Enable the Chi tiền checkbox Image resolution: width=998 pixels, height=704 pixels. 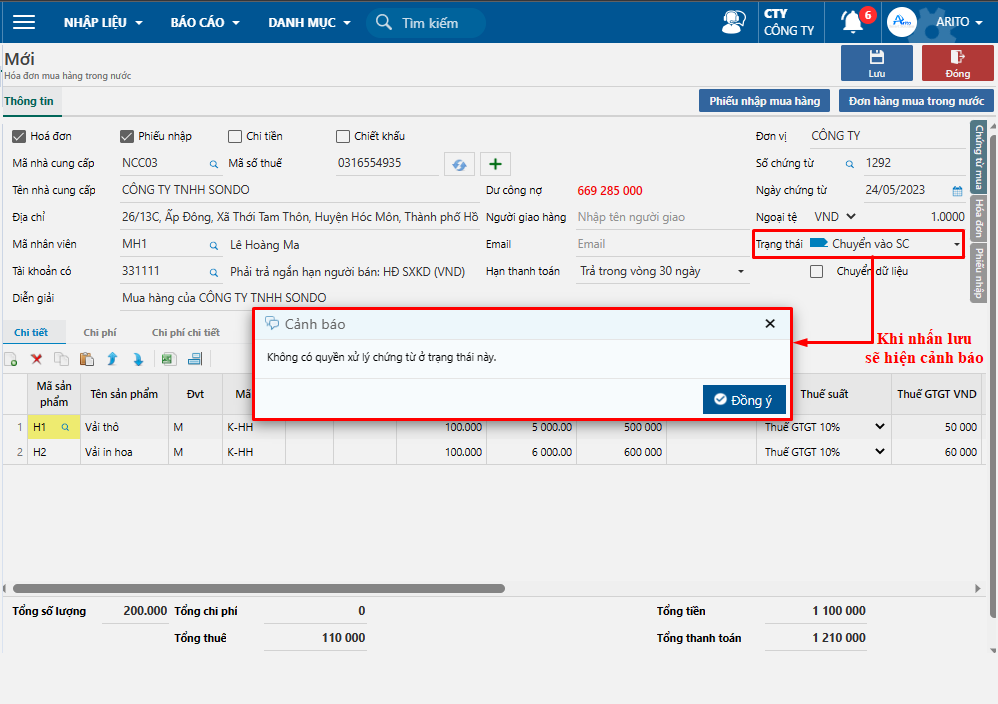point(235,136)
